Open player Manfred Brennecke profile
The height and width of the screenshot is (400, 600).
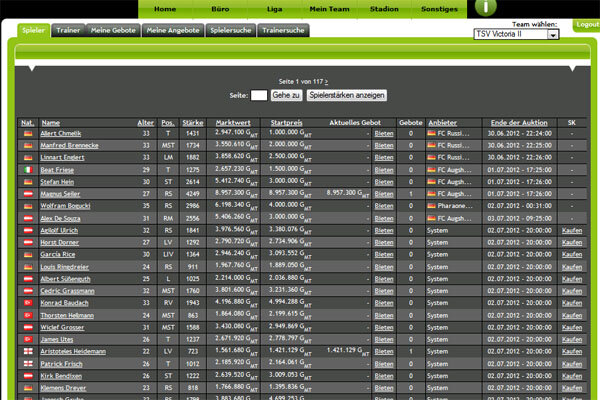69,145
